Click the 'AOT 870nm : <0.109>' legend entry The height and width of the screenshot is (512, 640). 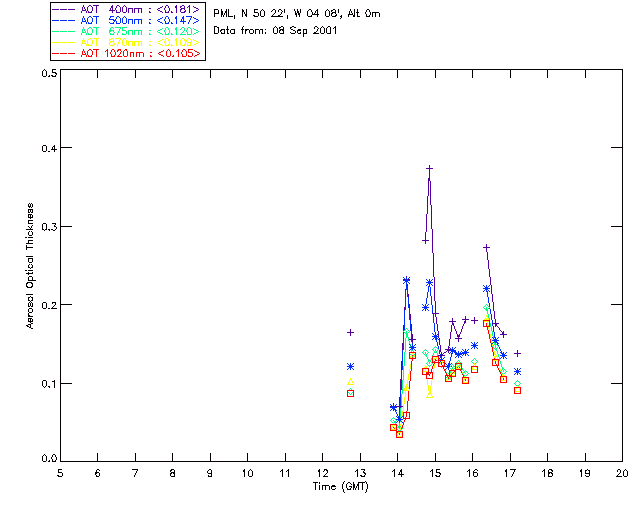click(x=127, y=42)
